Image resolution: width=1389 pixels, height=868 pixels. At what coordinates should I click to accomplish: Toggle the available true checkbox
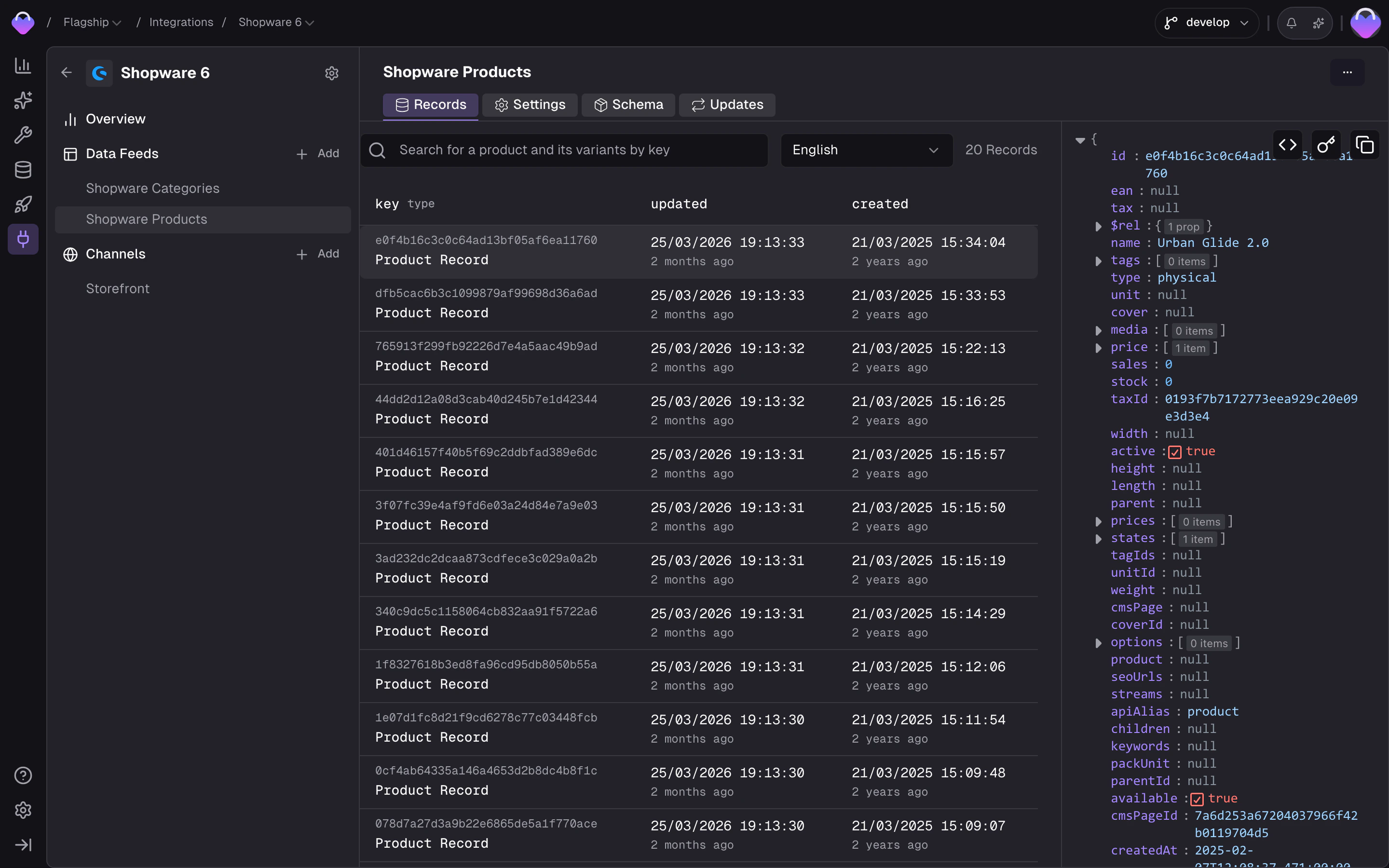[1197, 799]
